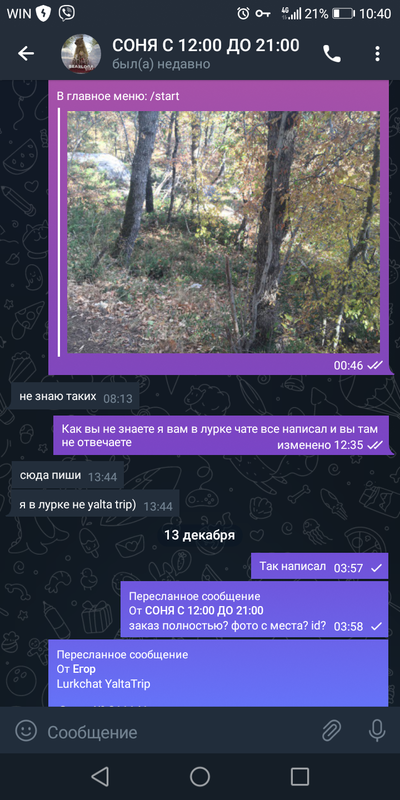400x800 pixels.
Task: Tap the '13 декабря' date separator
Action: click(x=199, y=535)
